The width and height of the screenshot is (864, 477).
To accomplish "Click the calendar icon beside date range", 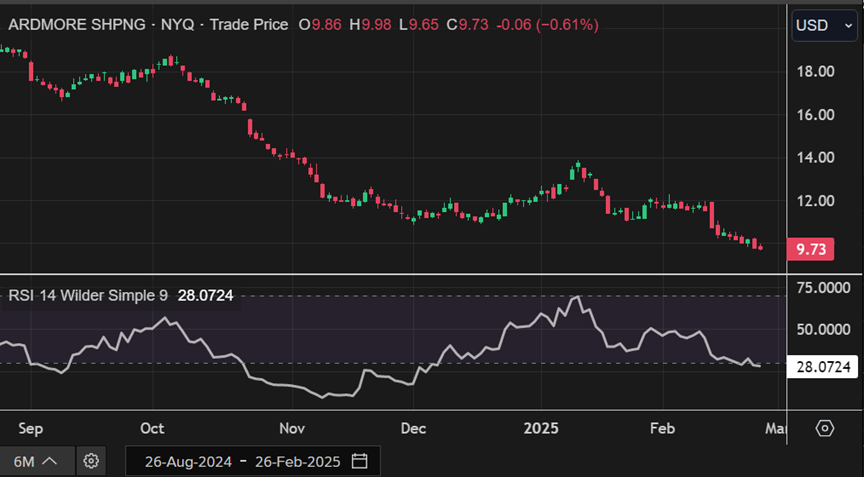I will coord(360,461).
